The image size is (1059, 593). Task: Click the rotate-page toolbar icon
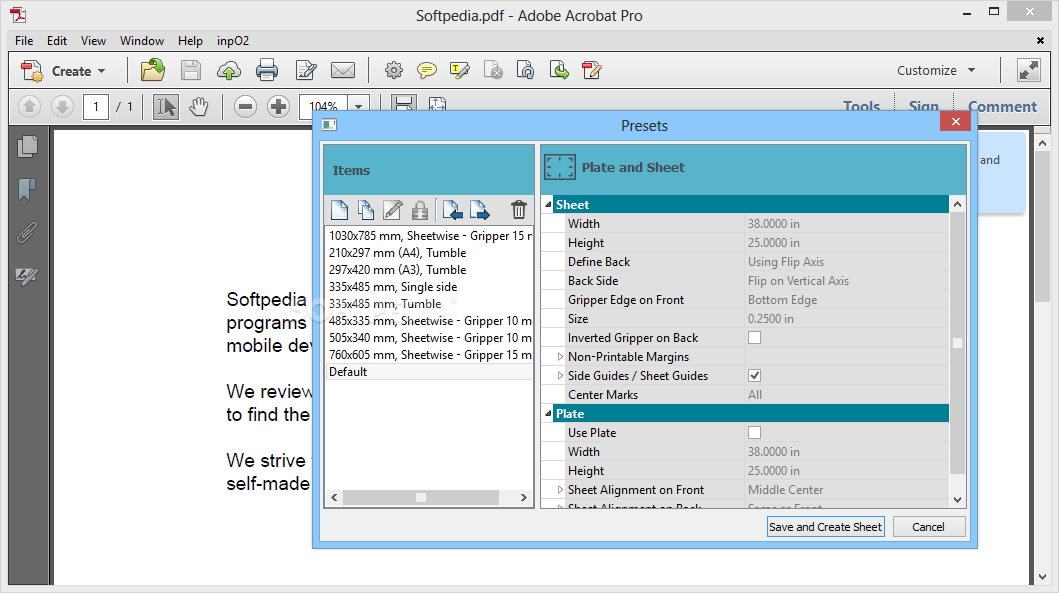tap(525, 70)
